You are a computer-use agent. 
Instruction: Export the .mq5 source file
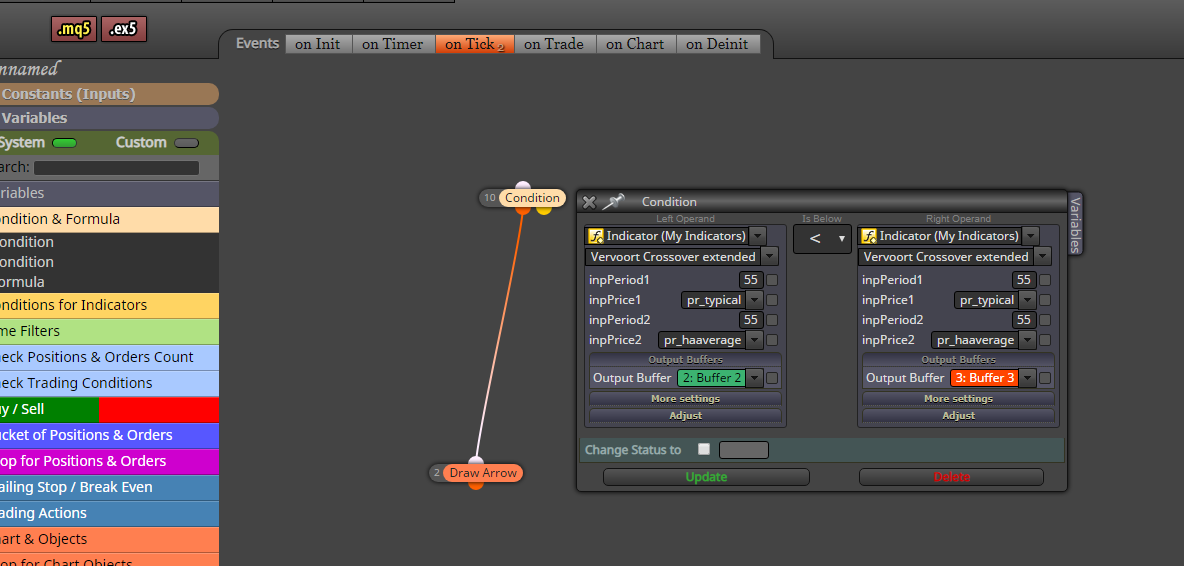coord(74,29)
